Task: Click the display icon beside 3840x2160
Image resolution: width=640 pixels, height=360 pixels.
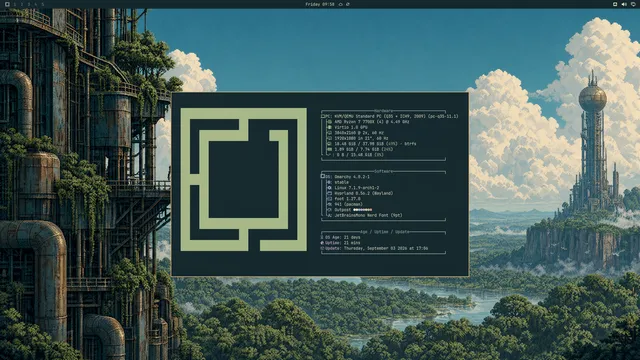Action: 329,133
